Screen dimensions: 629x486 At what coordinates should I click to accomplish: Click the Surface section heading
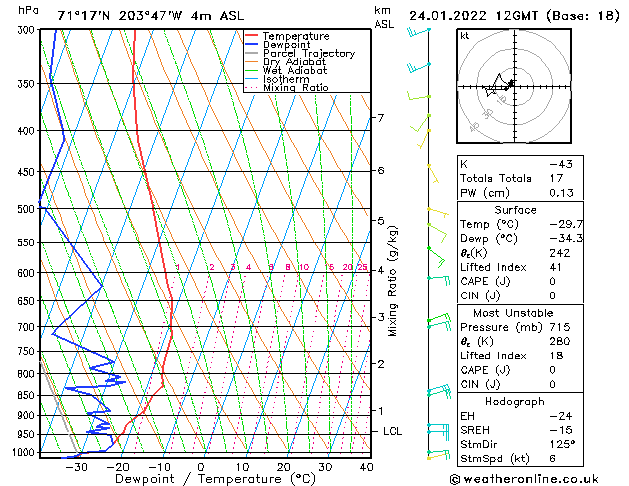515,210
